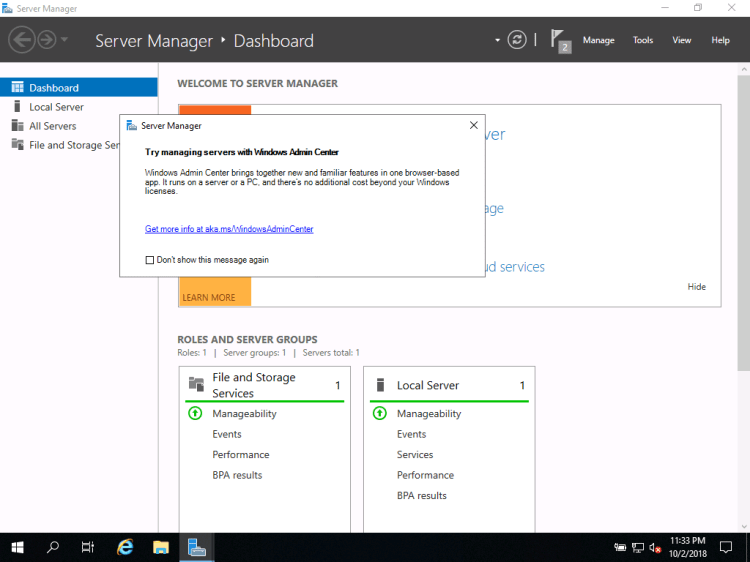The width and height of the screenshot is (750, 562).
Task: Open the aka.ms/WindowsAdminCenter link
Action: [229, 229]
